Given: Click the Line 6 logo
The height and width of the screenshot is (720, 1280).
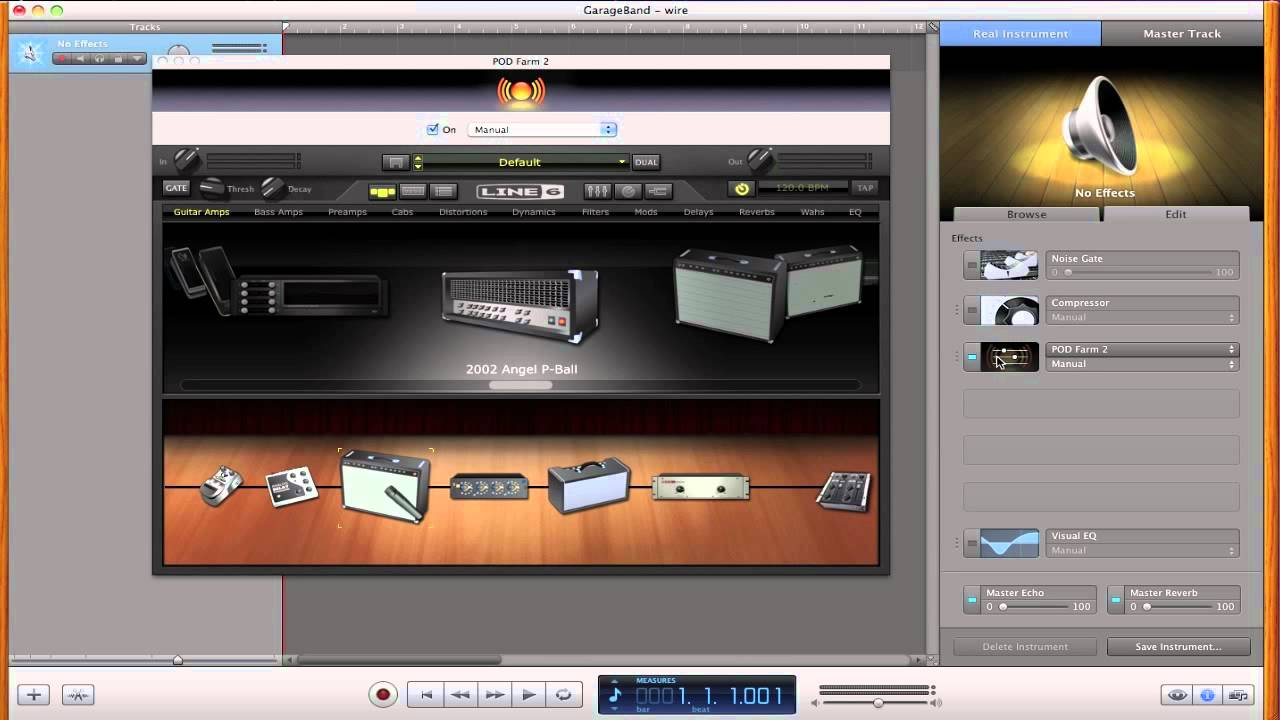Looking at the screenshot, I should tap(520, 191).
